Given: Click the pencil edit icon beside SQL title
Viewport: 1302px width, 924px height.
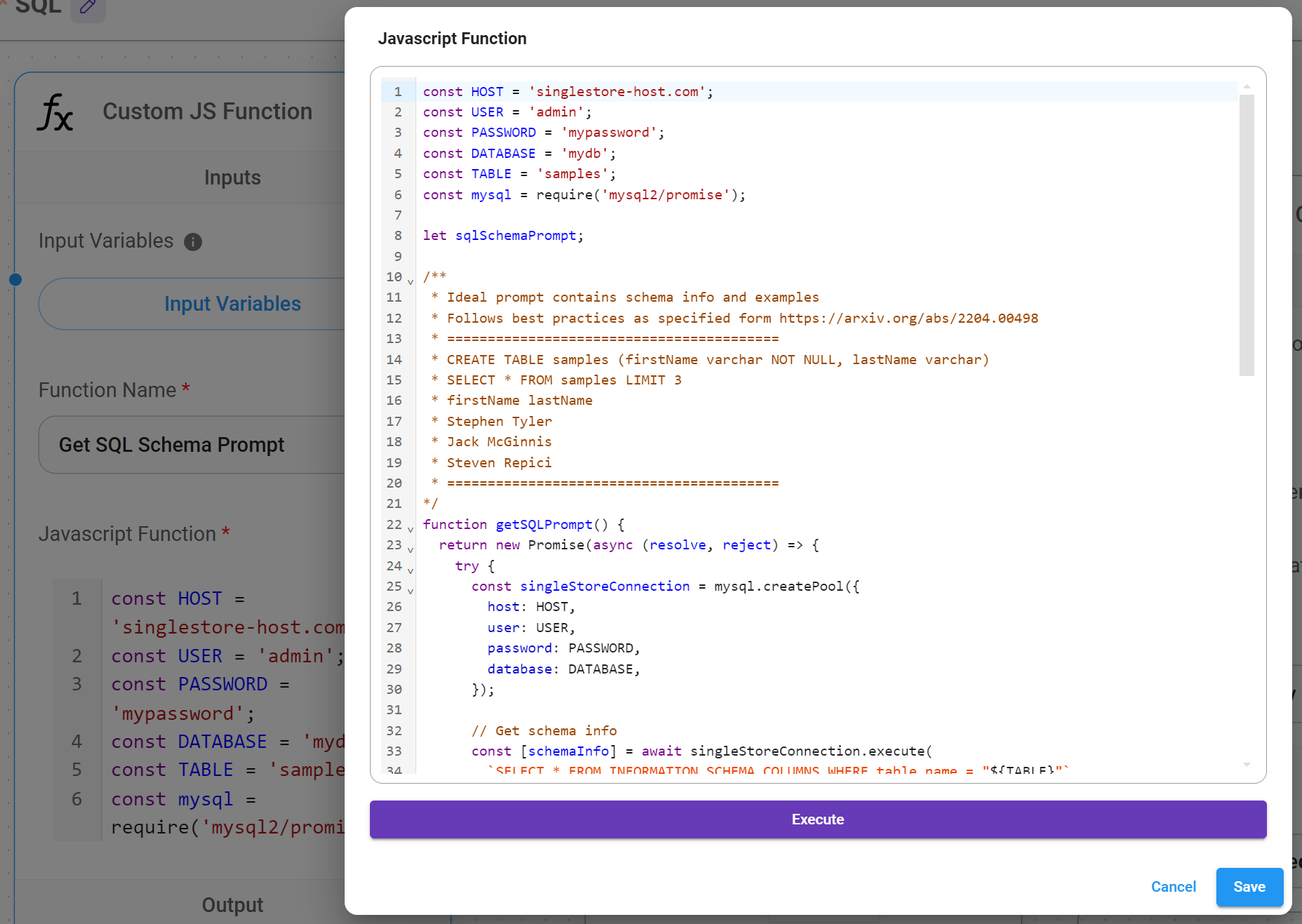Looking at the screenshot, I should pos(88,8).
